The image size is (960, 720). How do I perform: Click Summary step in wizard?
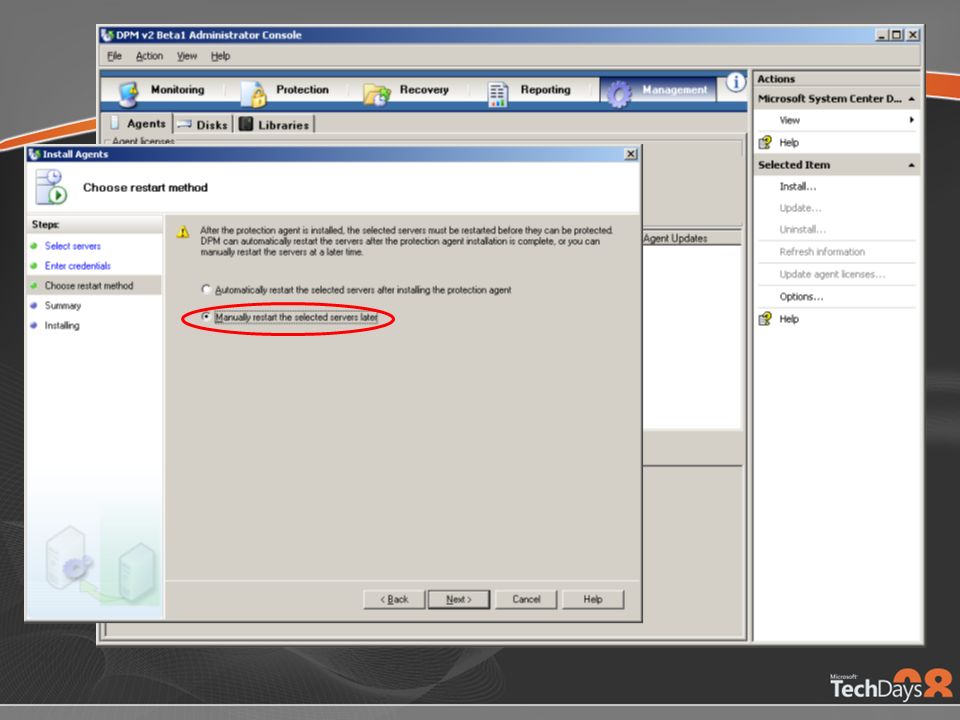click(62, 306)
